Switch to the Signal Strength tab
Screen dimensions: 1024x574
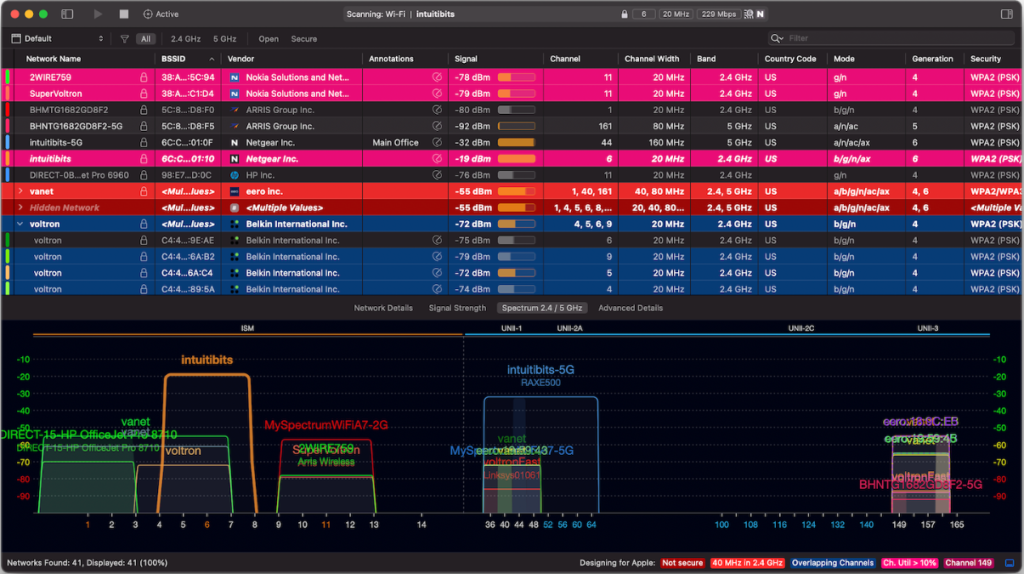457,308
